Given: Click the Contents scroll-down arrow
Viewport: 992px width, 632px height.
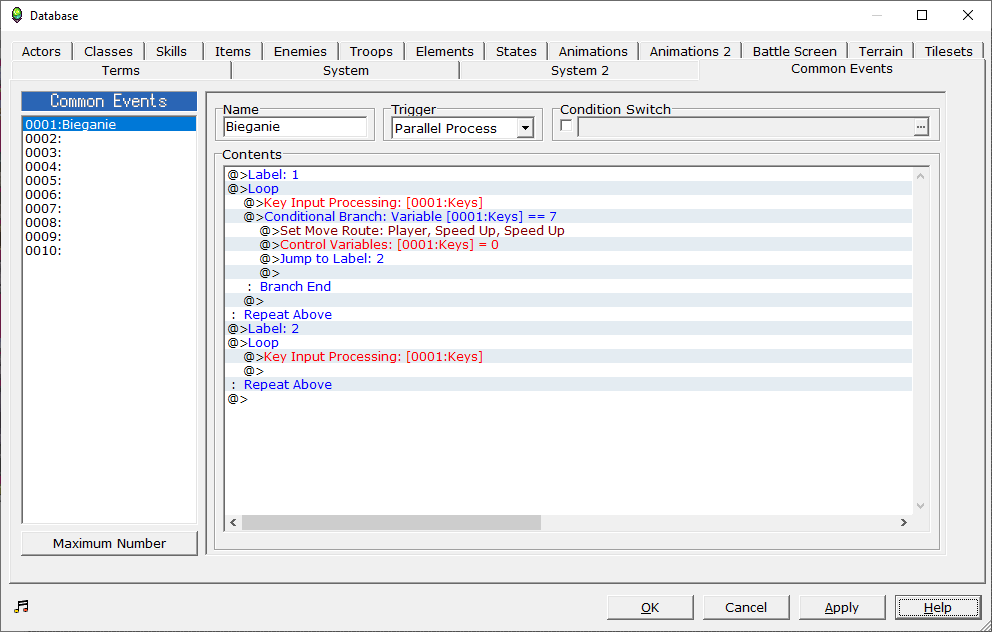Looking at the screenshot, I should [x=921, y=506].
